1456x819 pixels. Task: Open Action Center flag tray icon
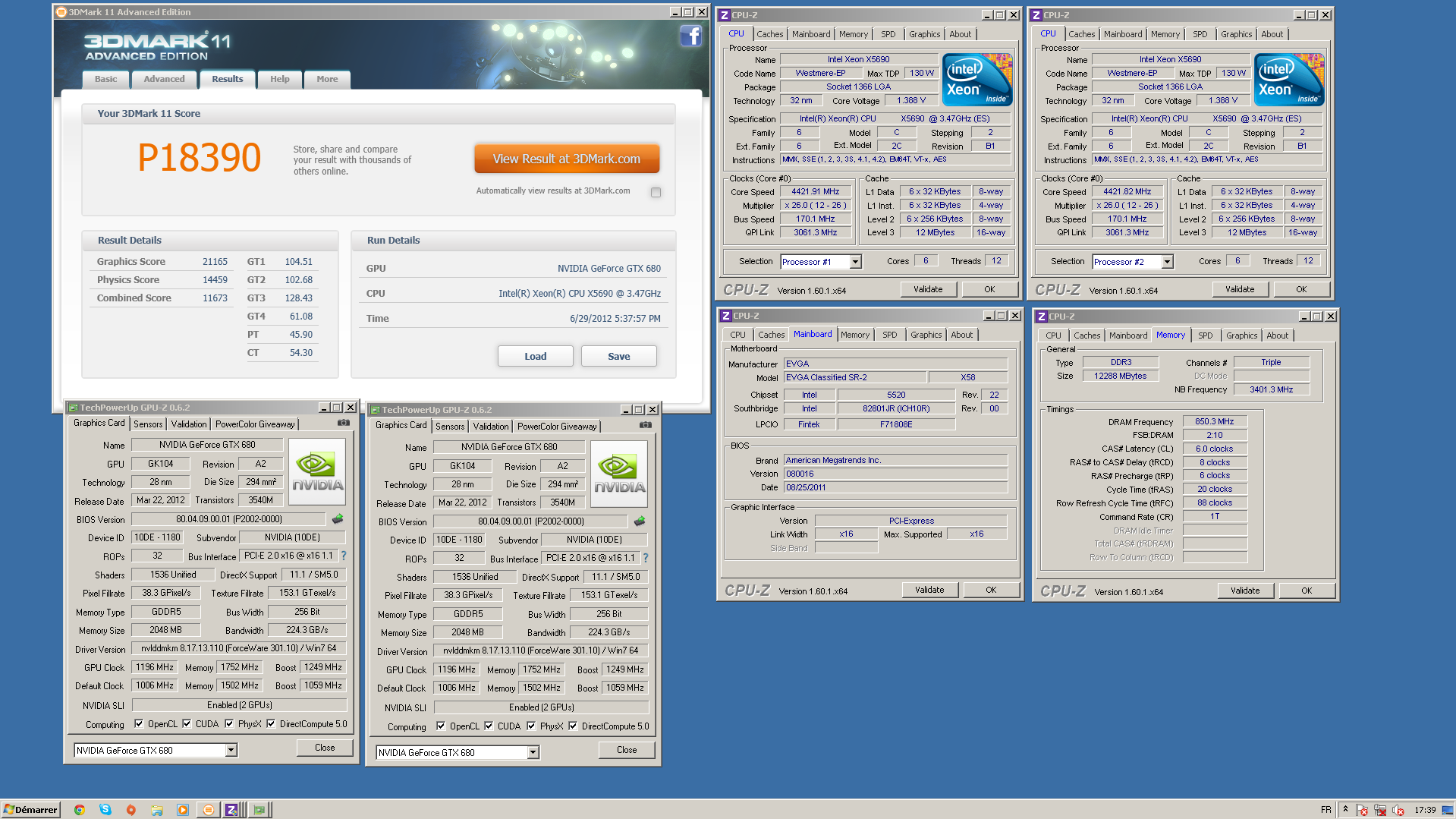(x=1362, y=810)
